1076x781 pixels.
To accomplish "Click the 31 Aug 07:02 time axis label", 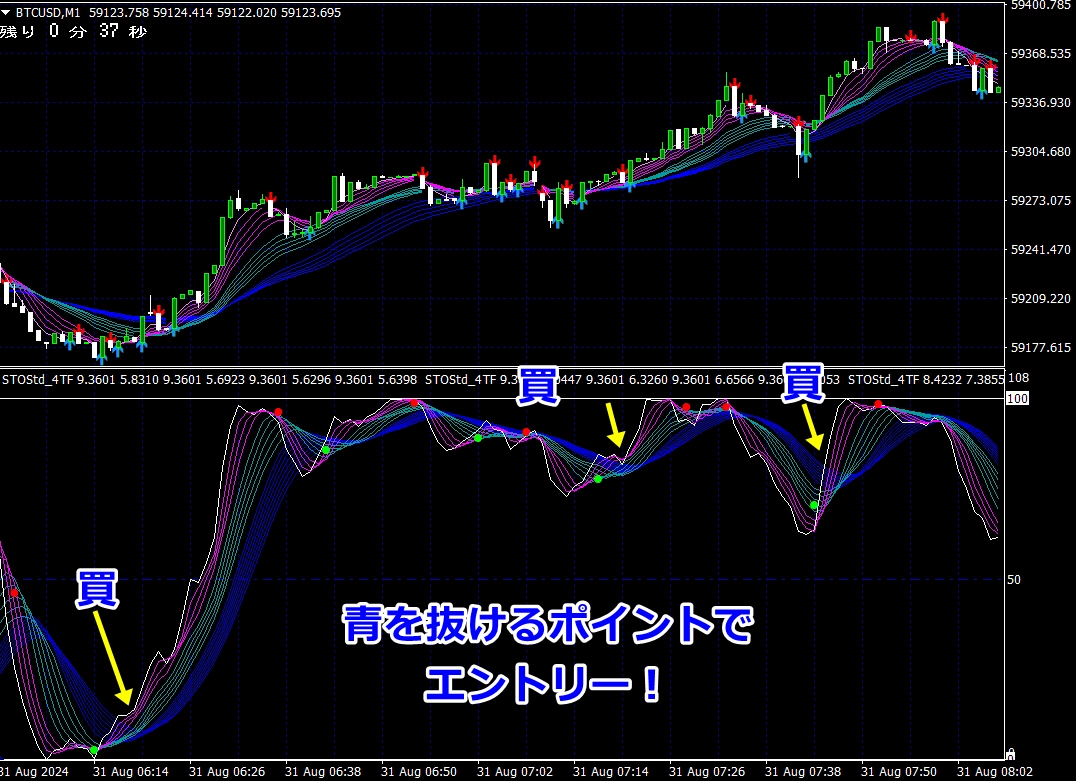I will click(516, 772).
